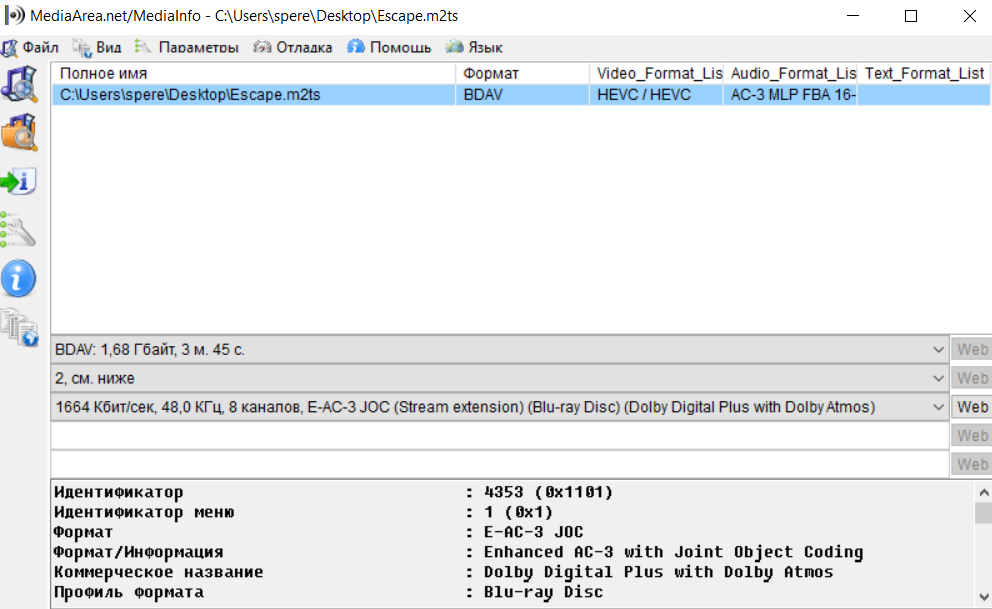Click the Open Folder sidebar icon
The height and width of the screenshot is (609, 992).
(19, 132)
